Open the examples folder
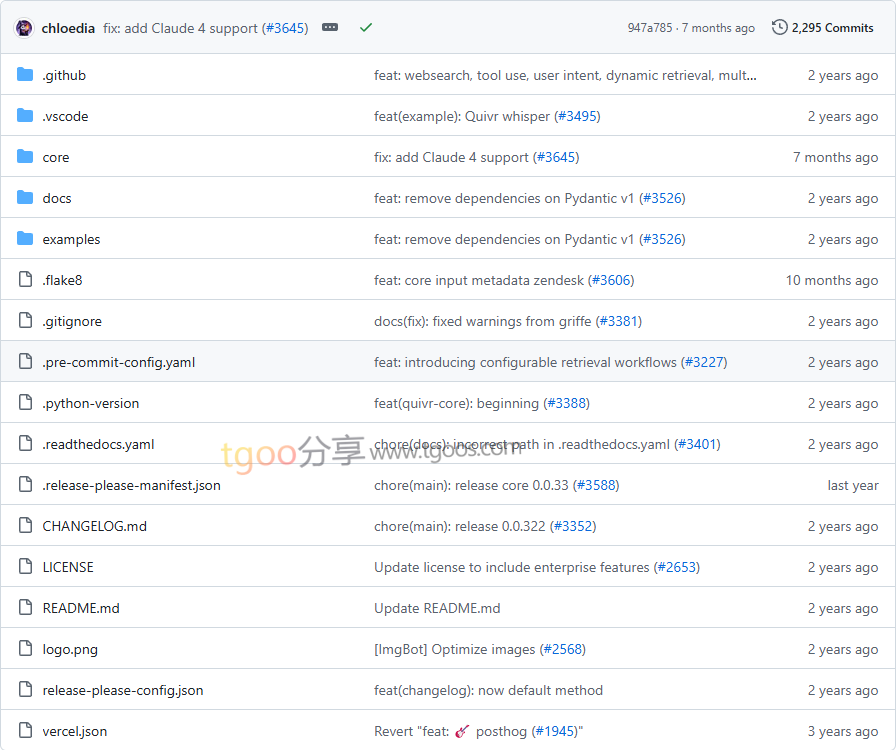The image size is (896, 751). pos(71,239)
